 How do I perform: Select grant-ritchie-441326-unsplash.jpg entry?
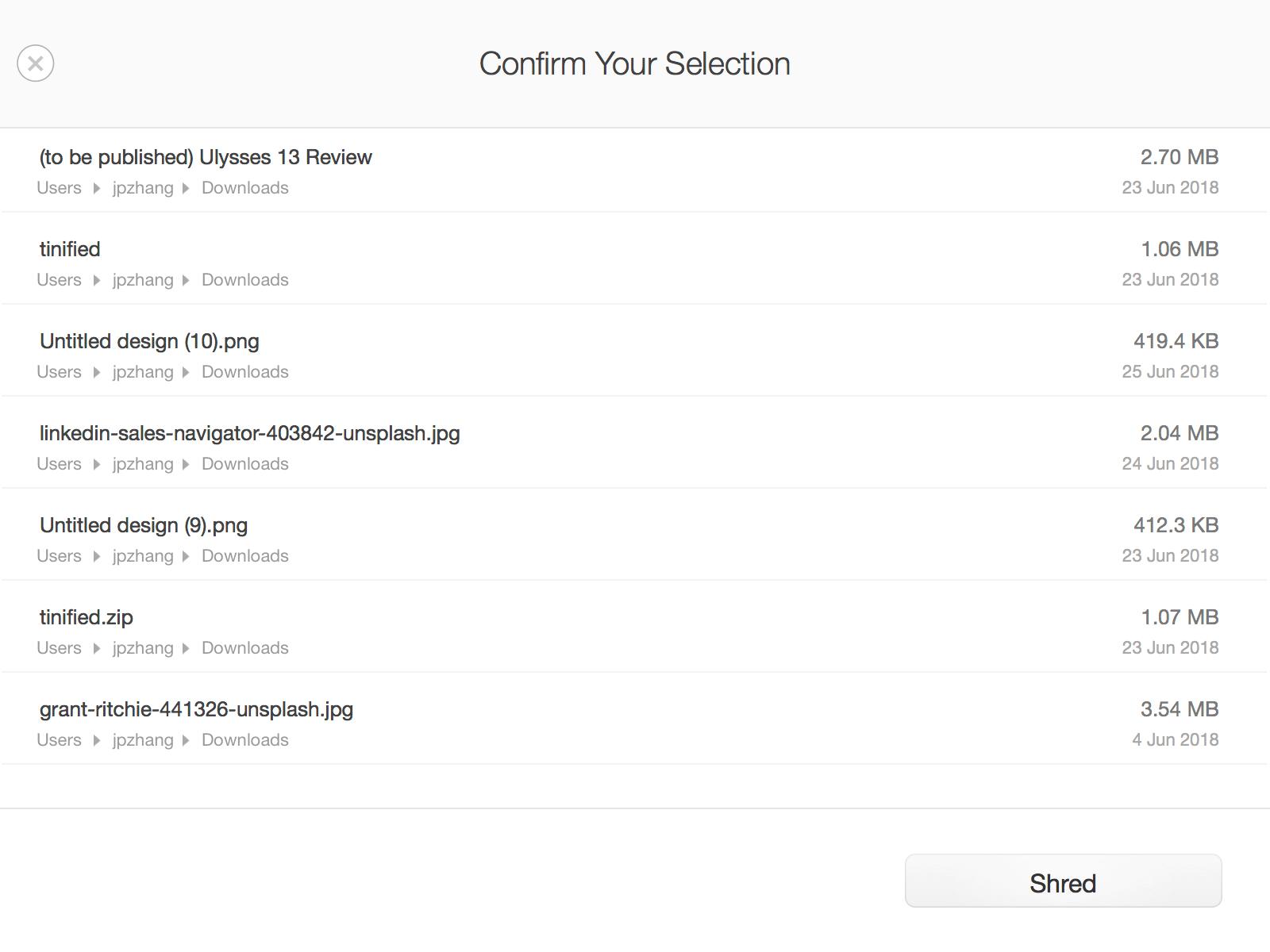tap(635, 723)
